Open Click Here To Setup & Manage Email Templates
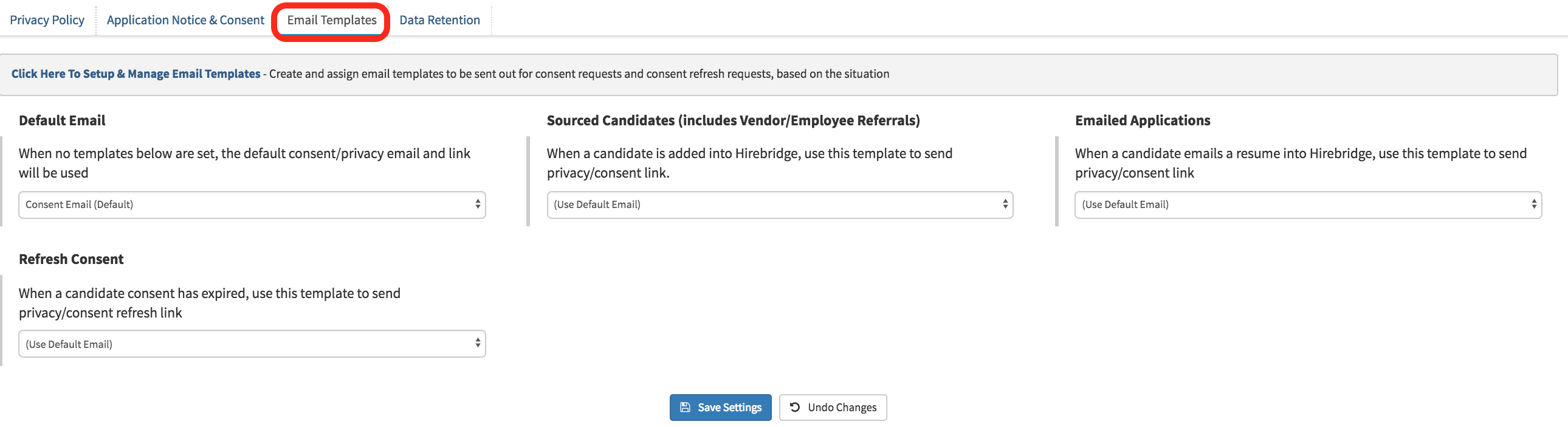The width and height of the screenshot is (1568, 427). click(x=135, y=73)
